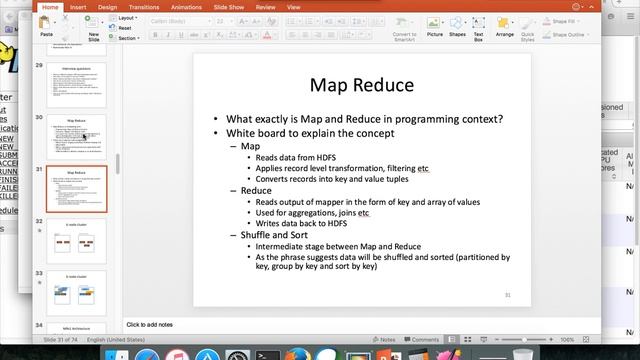Viewport: 640px width, 360px height.
Task: Select slide 32 thumbnail
Action: [x=76, y=241]
